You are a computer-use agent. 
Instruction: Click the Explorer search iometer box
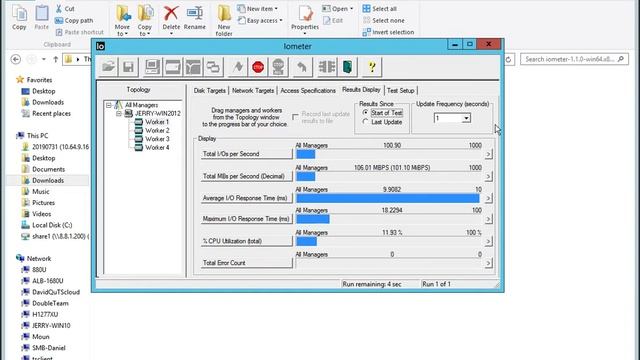coord(574,59)
